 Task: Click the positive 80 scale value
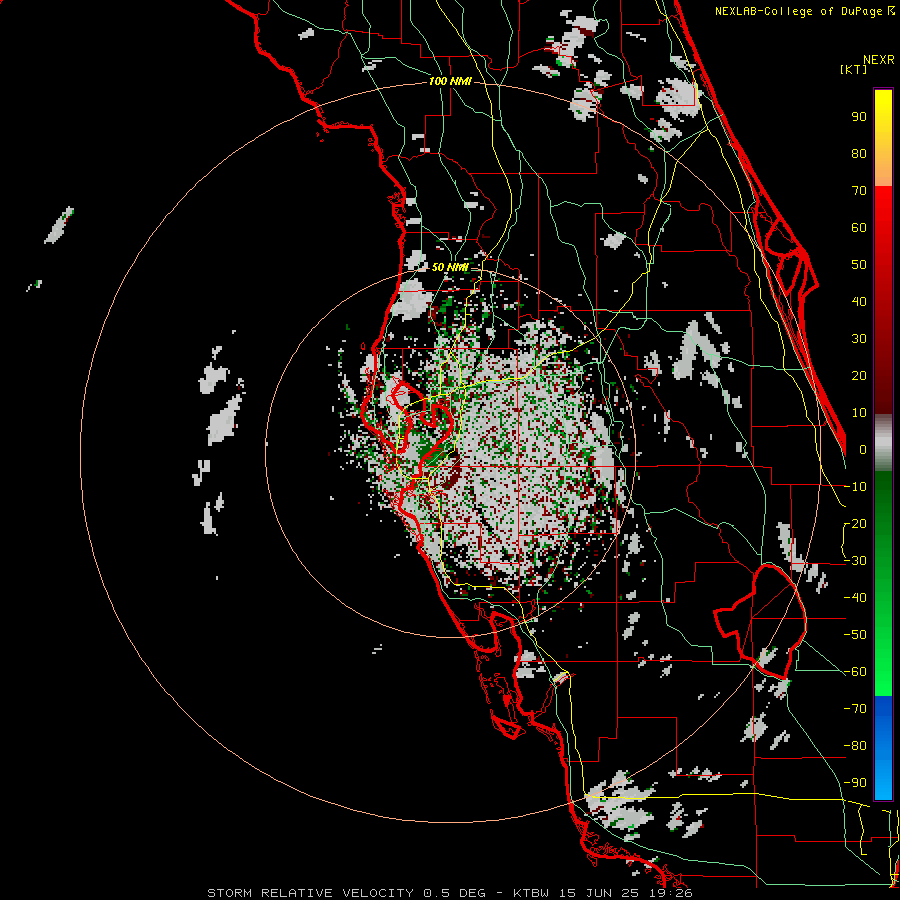[x=859, y=153]
